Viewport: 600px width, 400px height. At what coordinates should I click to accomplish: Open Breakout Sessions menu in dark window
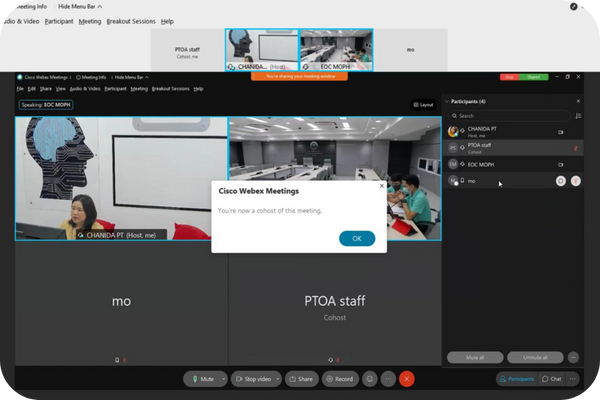coord(170,89)
